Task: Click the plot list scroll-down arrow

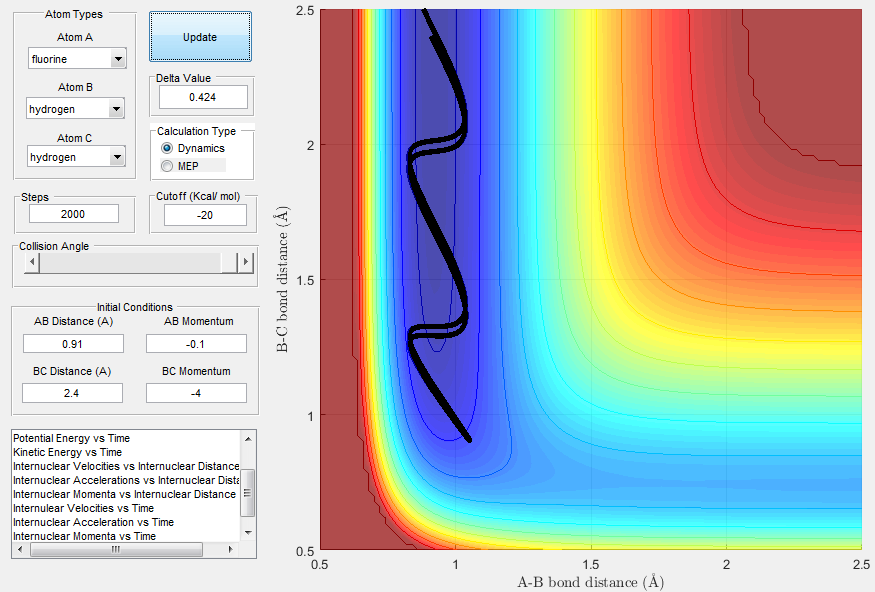Action: (x=248, y=533)
